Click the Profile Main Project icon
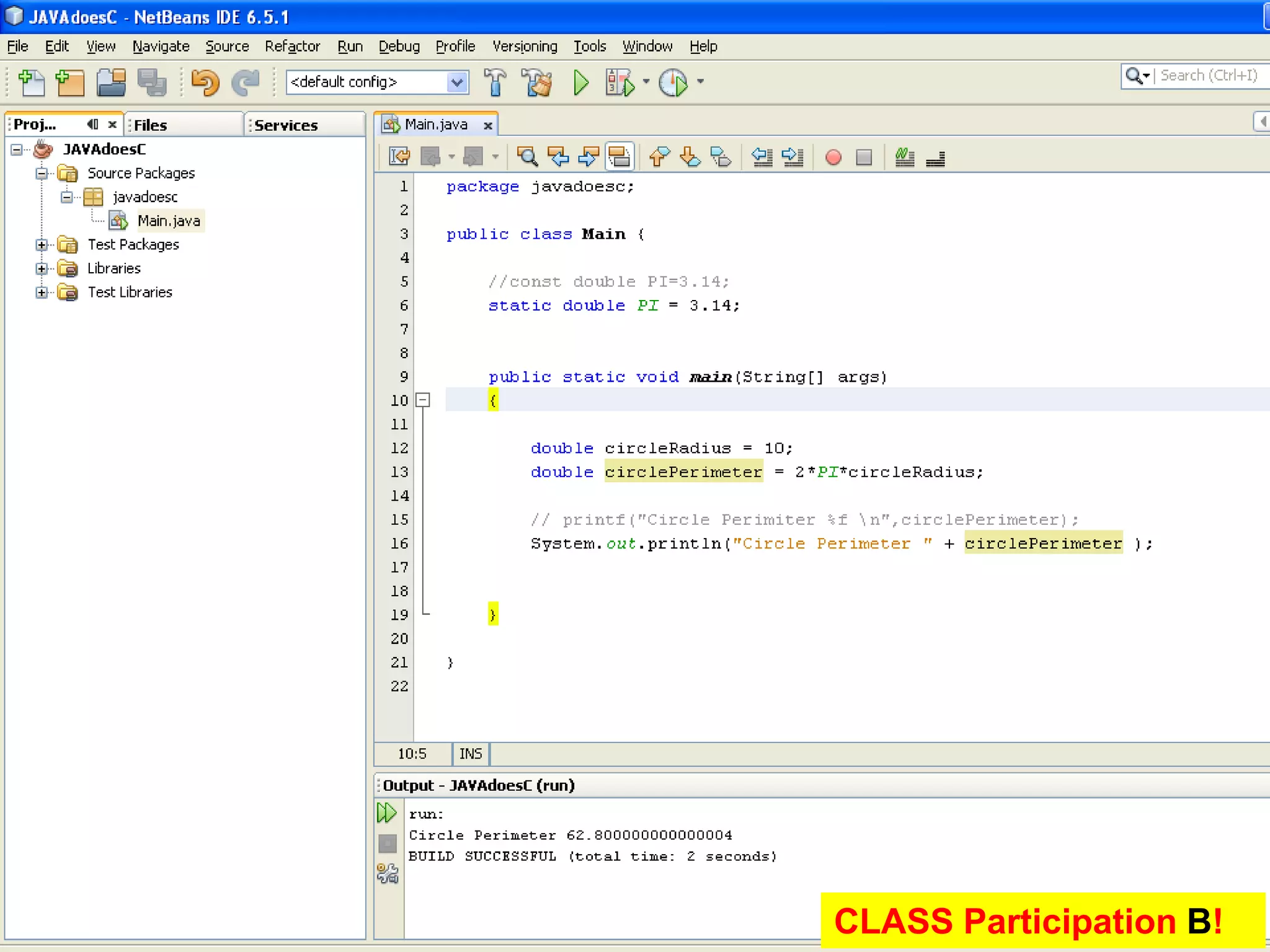This screenshot has width=1270, height=952. tap(673, 82)
